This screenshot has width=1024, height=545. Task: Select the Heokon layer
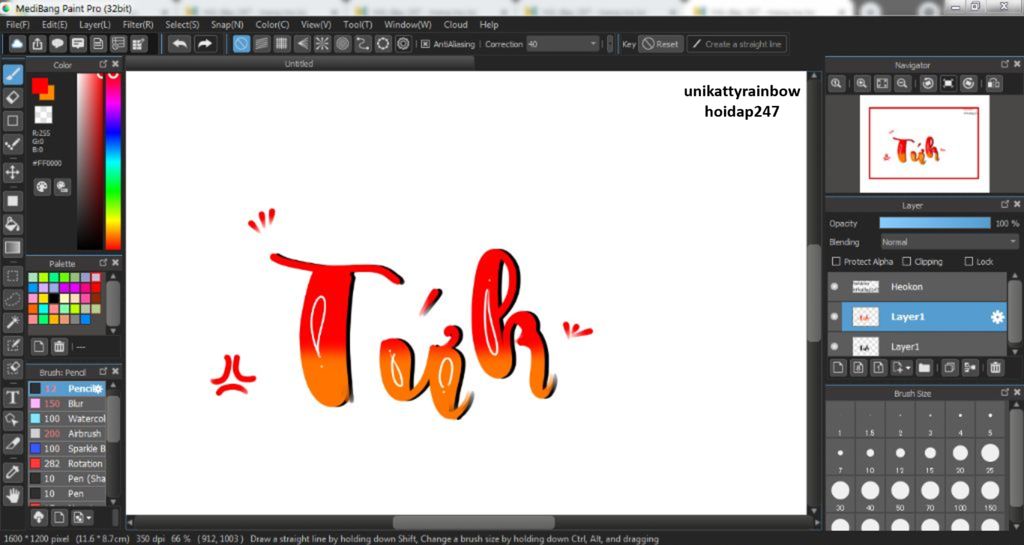pyautogui.click(x=918, y=287)
